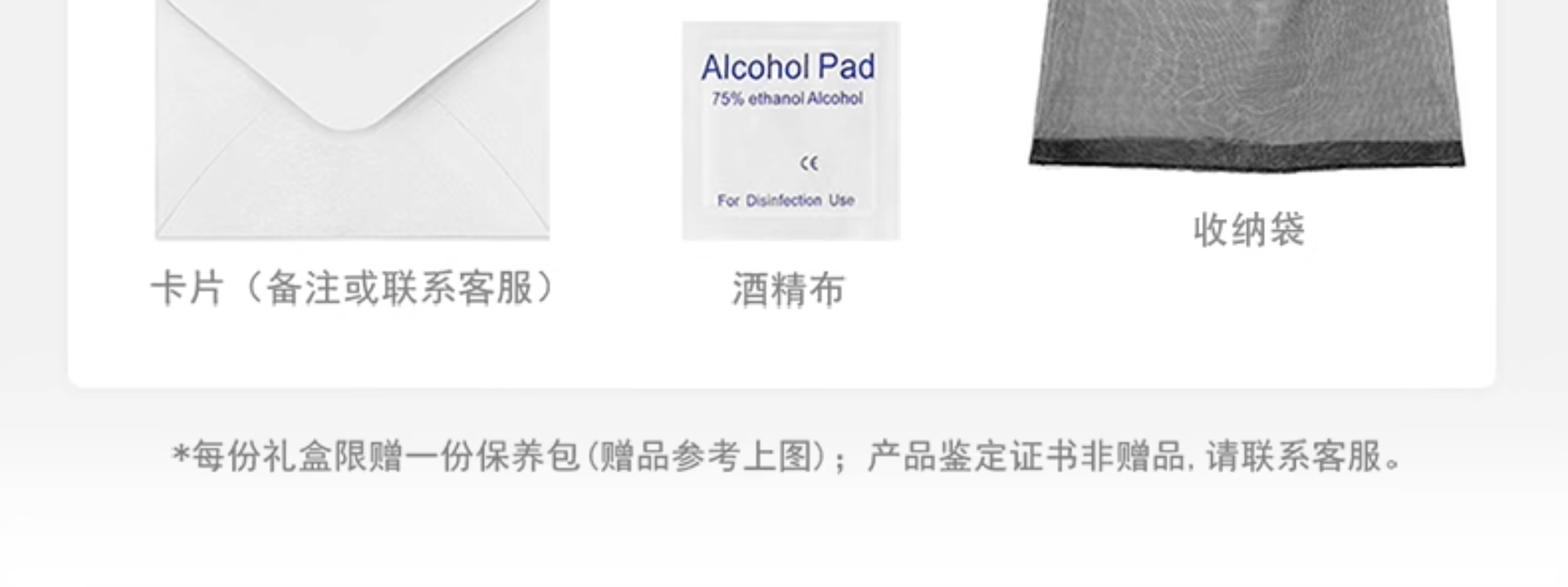Click the CE mark on alcohol pad
This screenshot has width=1568, height=587.
point(809,163)
